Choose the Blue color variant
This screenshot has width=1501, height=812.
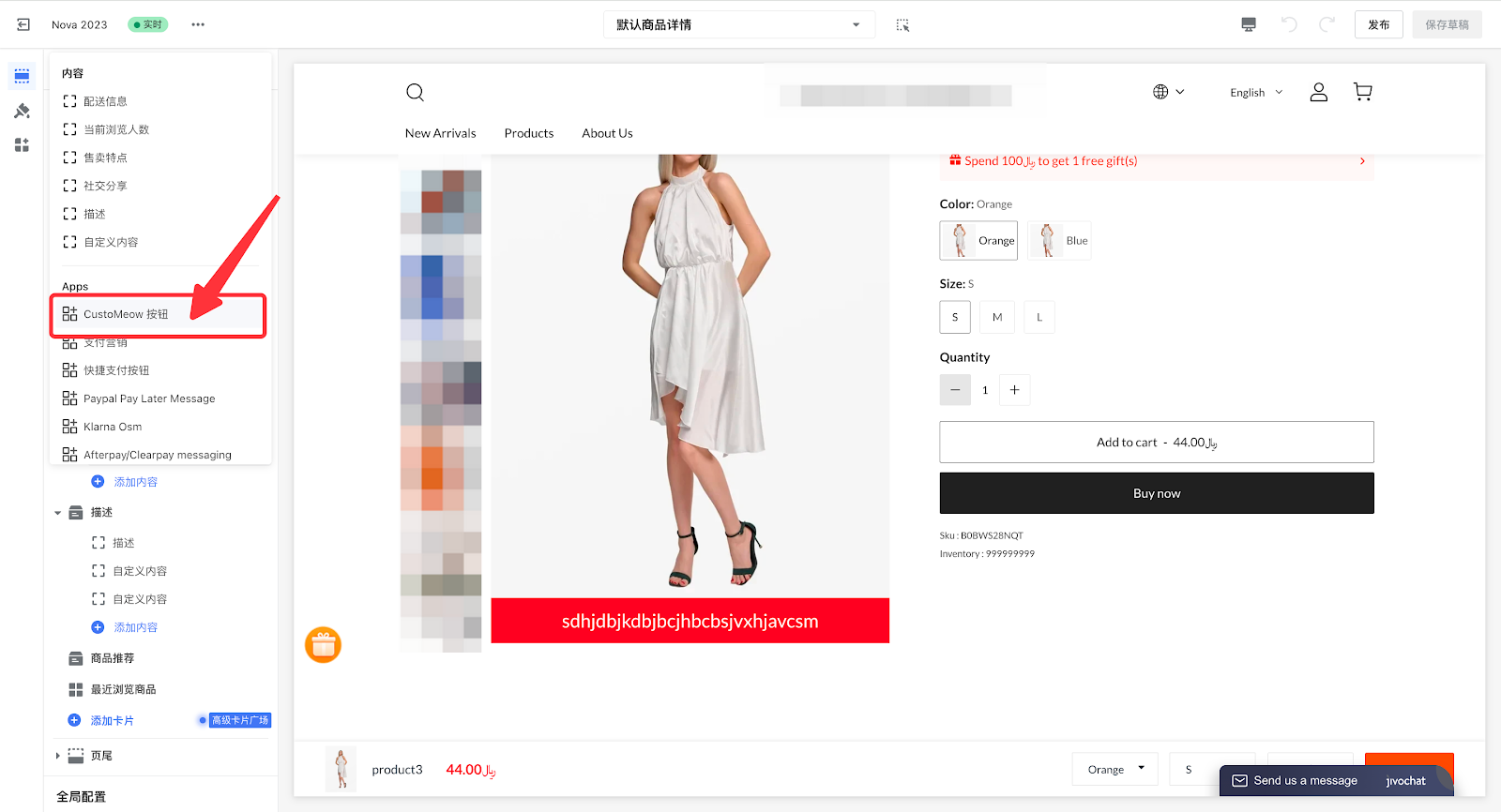pos(1059,241)
